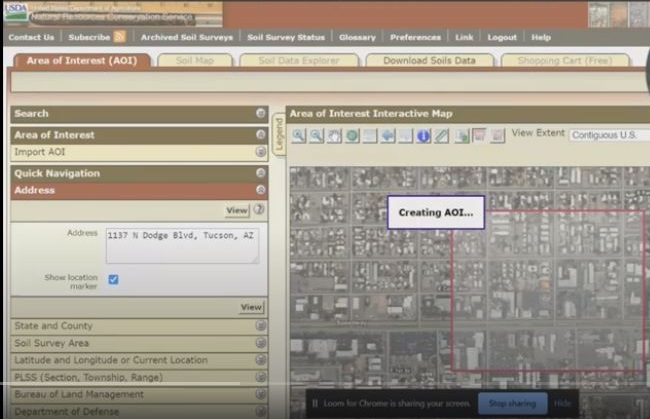Expand the Soil Survey Area section
This screenshot has width=650, height=419.
[260, 343]
